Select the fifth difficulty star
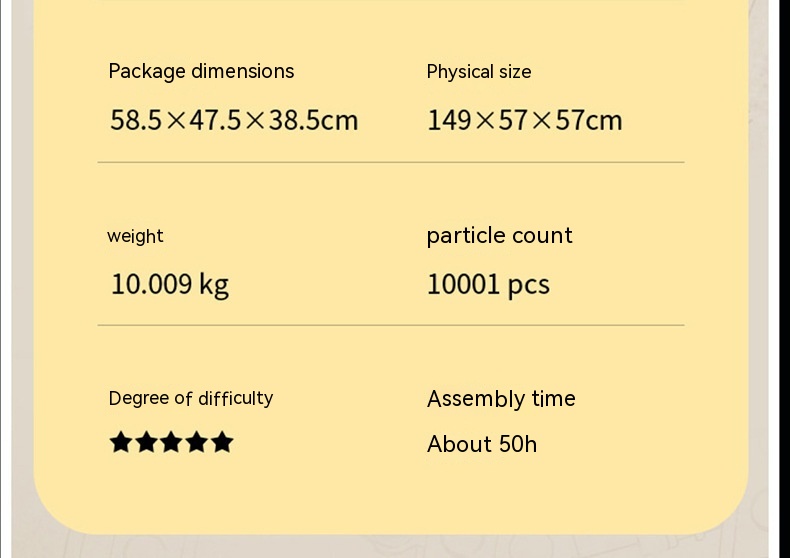 point(222,442)
